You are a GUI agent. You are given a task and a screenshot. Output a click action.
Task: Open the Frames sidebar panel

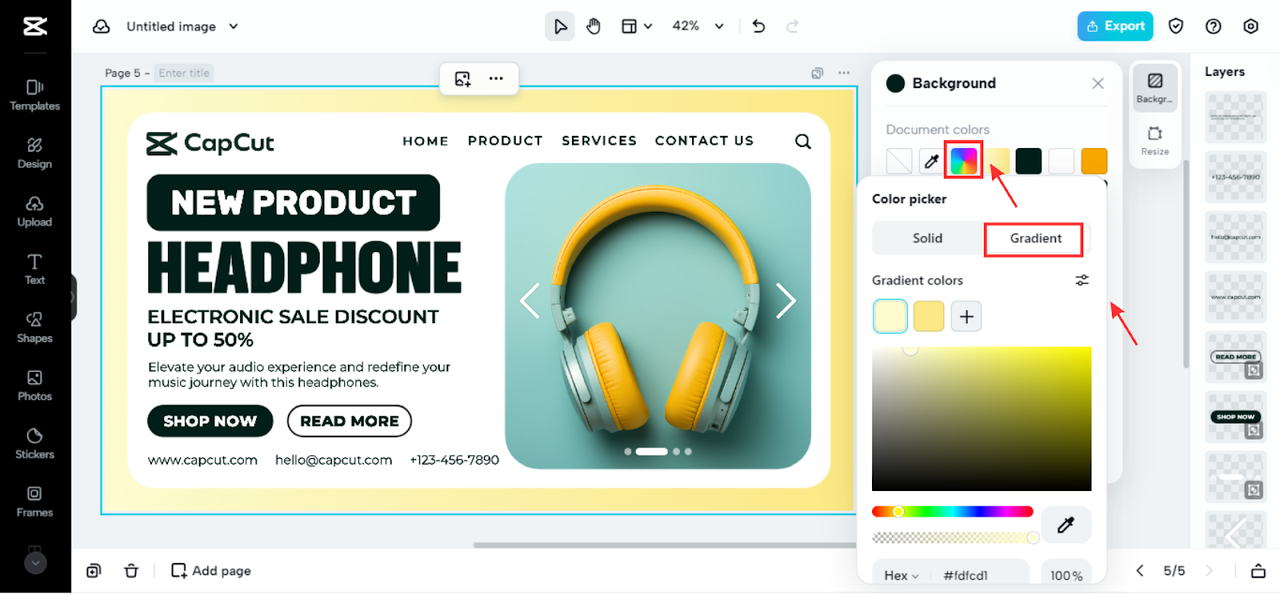[x=35, y=501]
